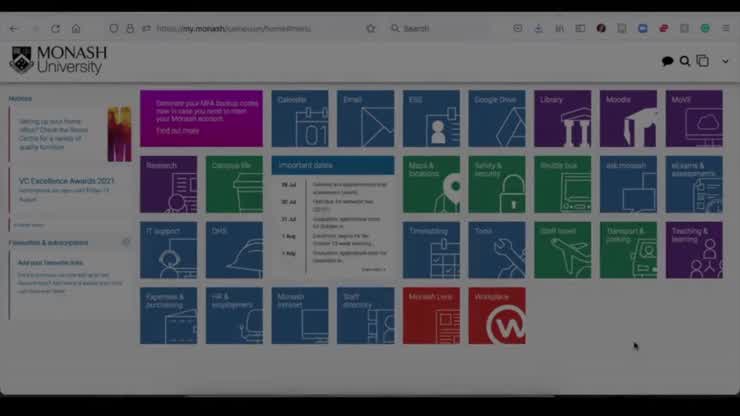This screenshot has height=416, width=740.
Task: Open the Expenses & purchasing tile
Action: [168, 315]
